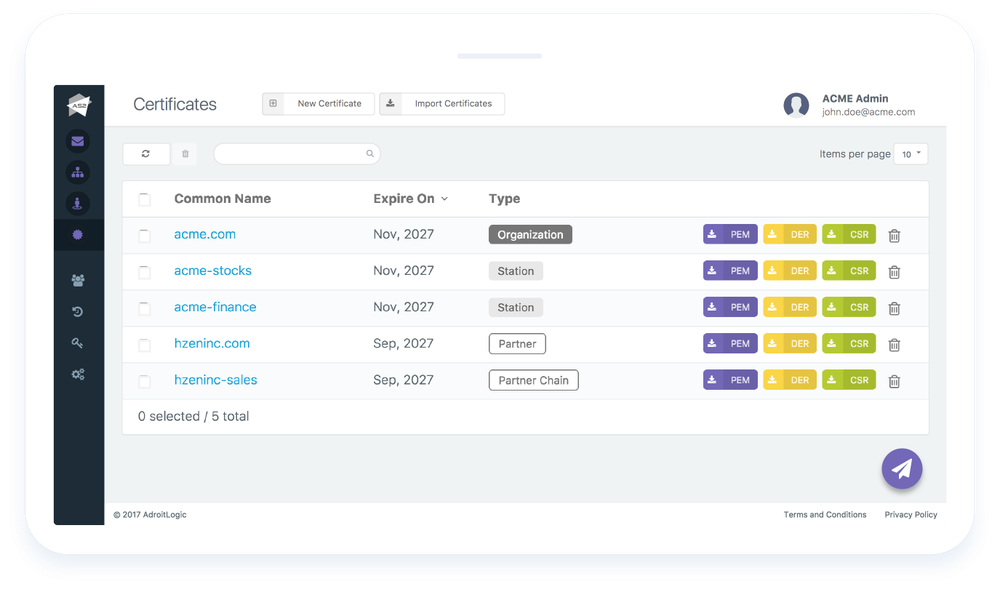Open the stations sidebar icon
Viewport: 1000px width, 592px height.
coord(77,204)
